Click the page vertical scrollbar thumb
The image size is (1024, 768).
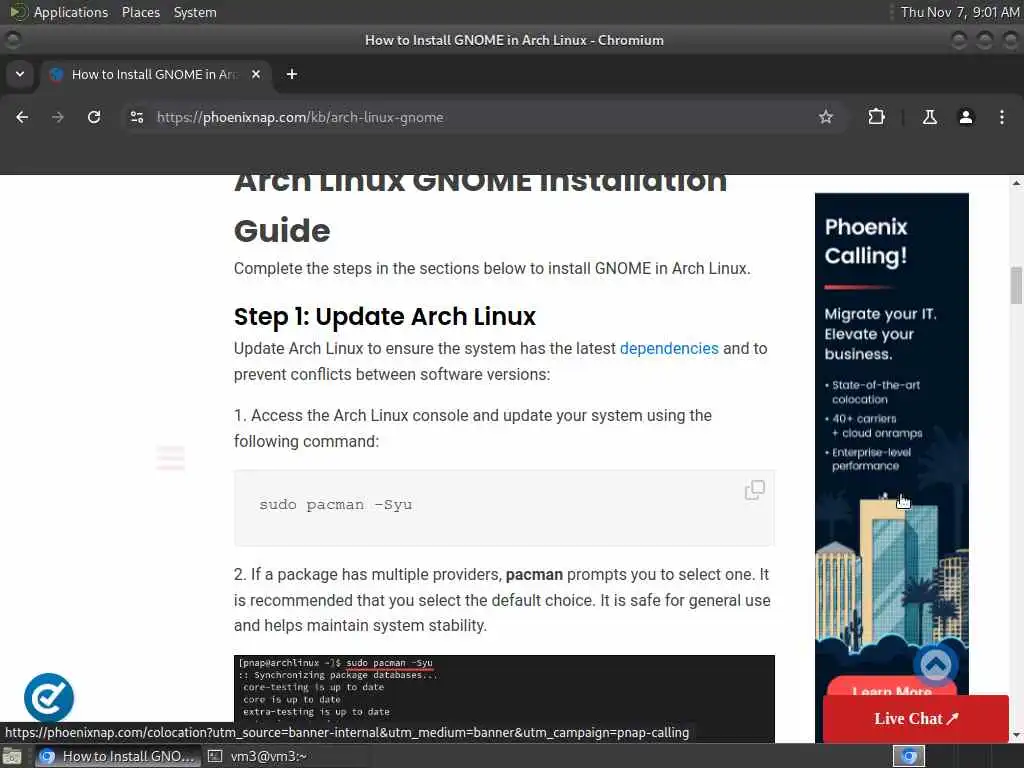(1016, 285)
